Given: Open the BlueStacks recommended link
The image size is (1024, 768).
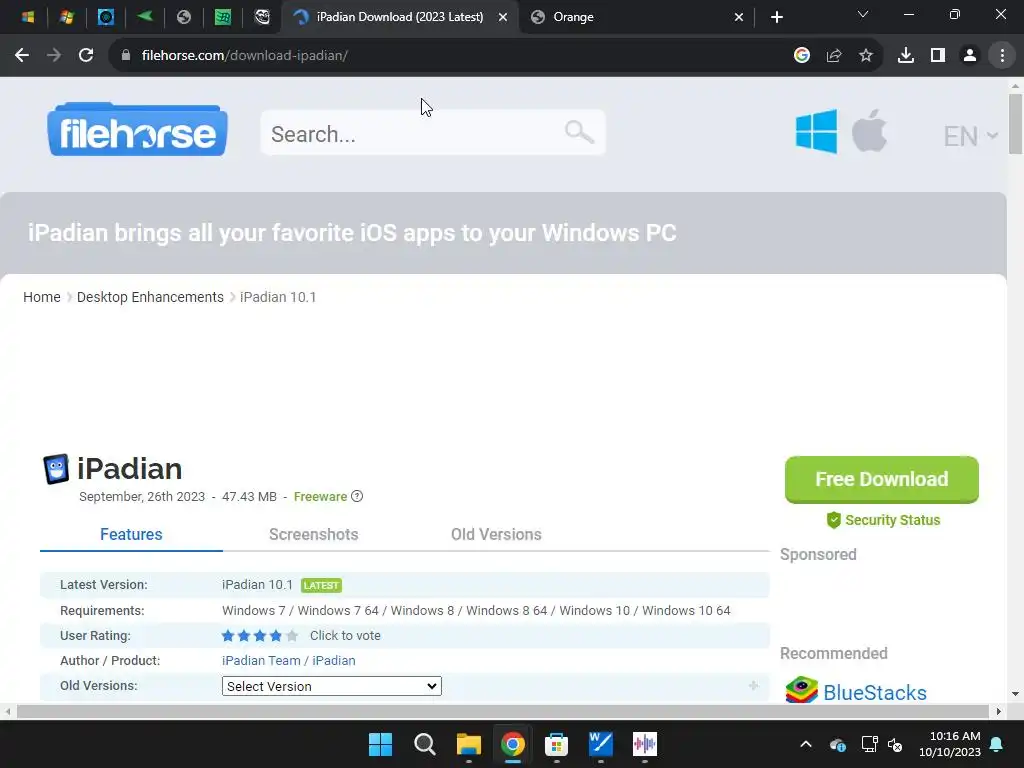Looking at the screenshot, I should (874, 692).
